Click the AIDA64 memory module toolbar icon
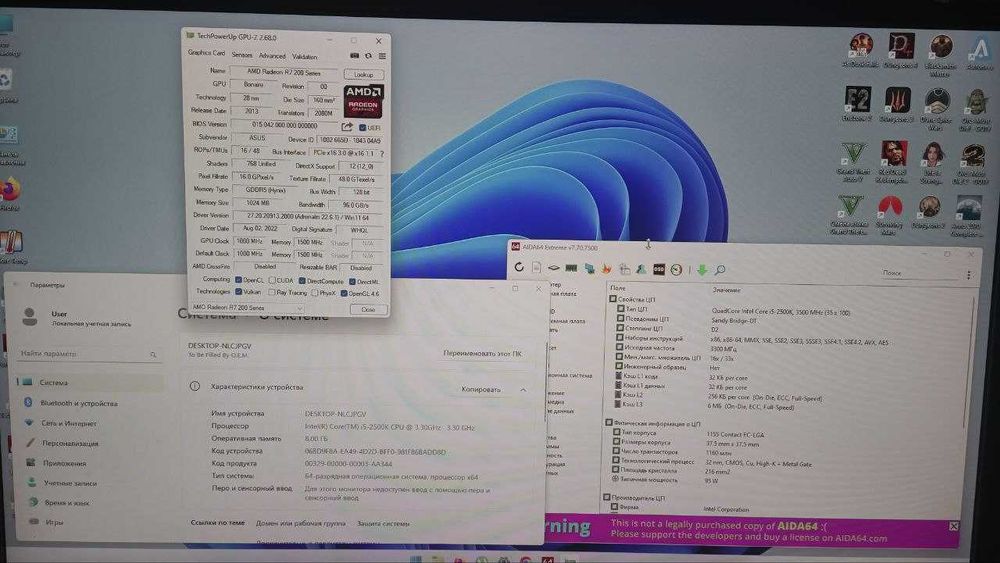1000x563 pixels. [571, 268]
